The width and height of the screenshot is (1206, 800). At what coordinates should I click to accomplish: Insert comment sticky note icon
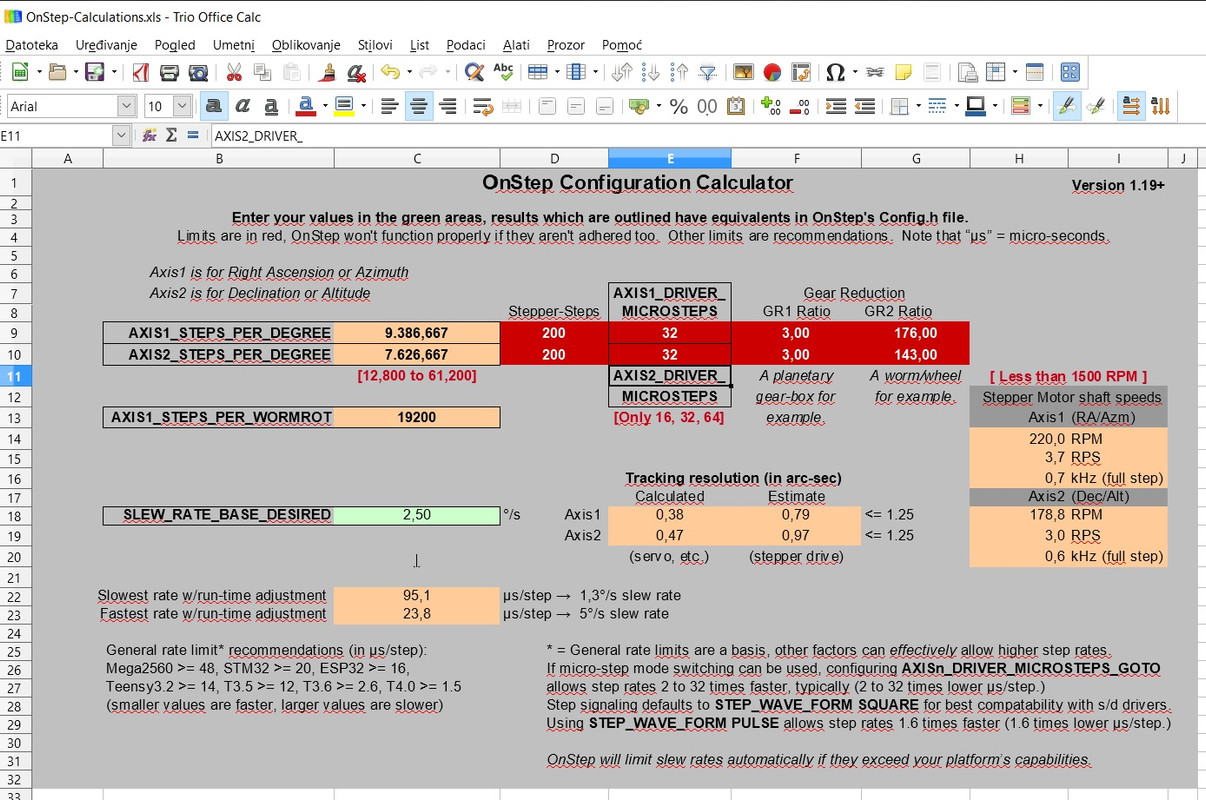903,72
